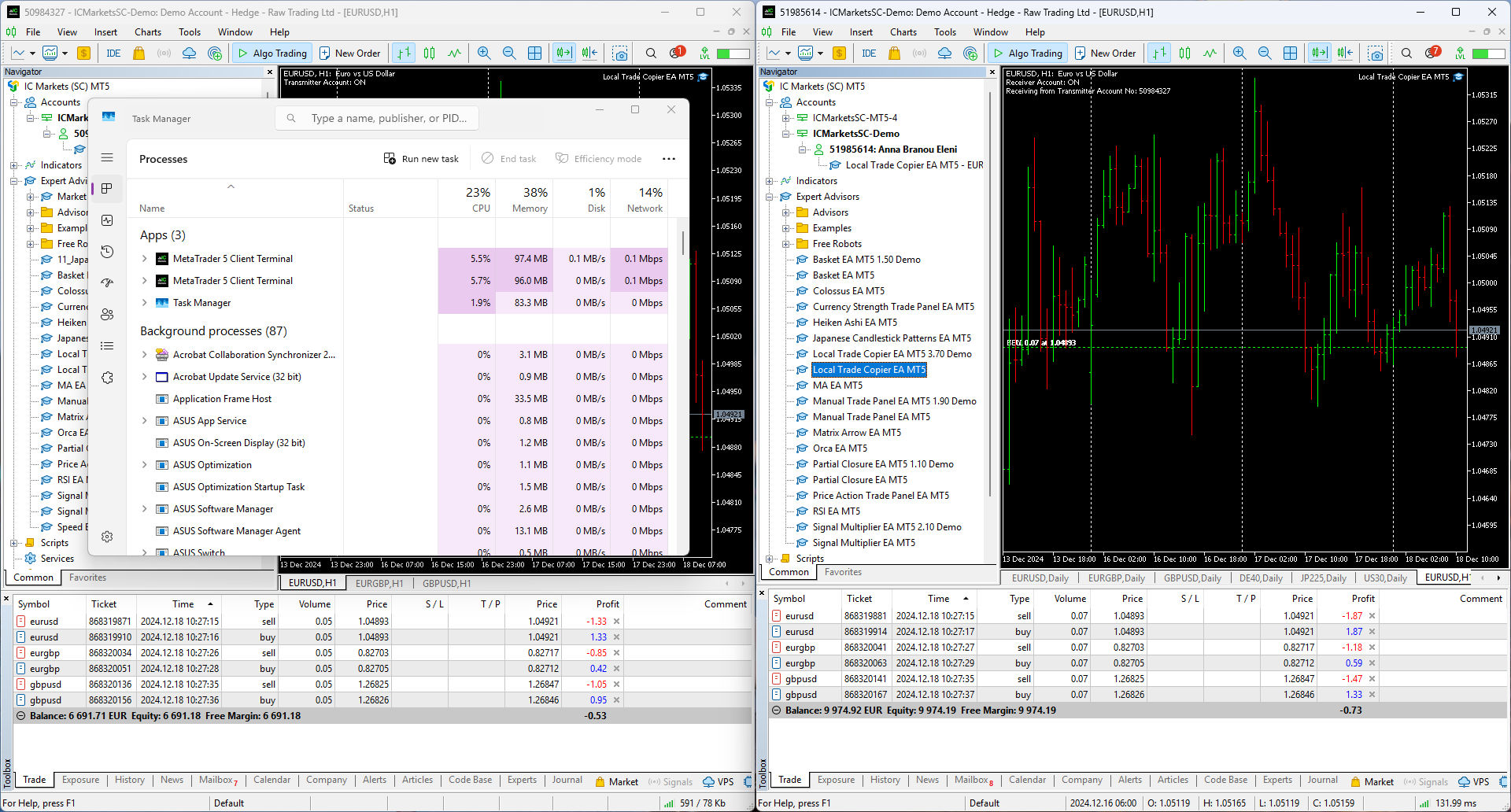
Task: Open Task Manager App history icon
Action: click(x=107, y=252)
